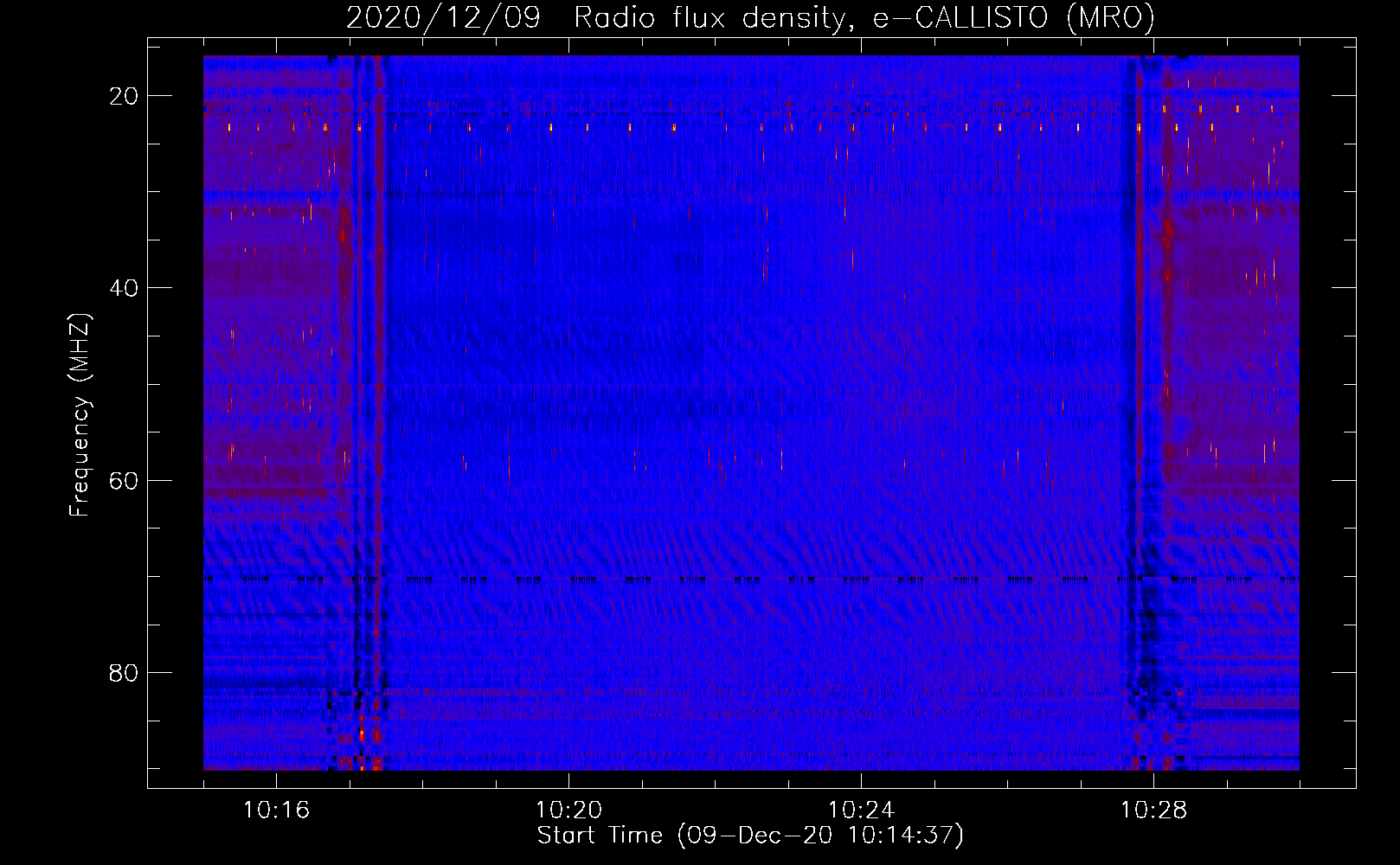Click the 'Frequency (MHZ)' axis label
This screenshot has height=865, width=1400.
pyautogui.click(x=80, y=415)
